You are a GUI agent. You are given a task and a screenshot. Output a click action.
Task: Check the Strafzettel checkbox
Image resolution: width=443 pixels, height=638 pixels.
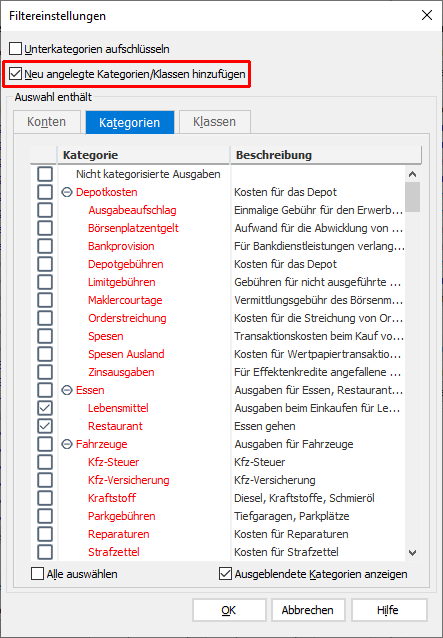45,552
